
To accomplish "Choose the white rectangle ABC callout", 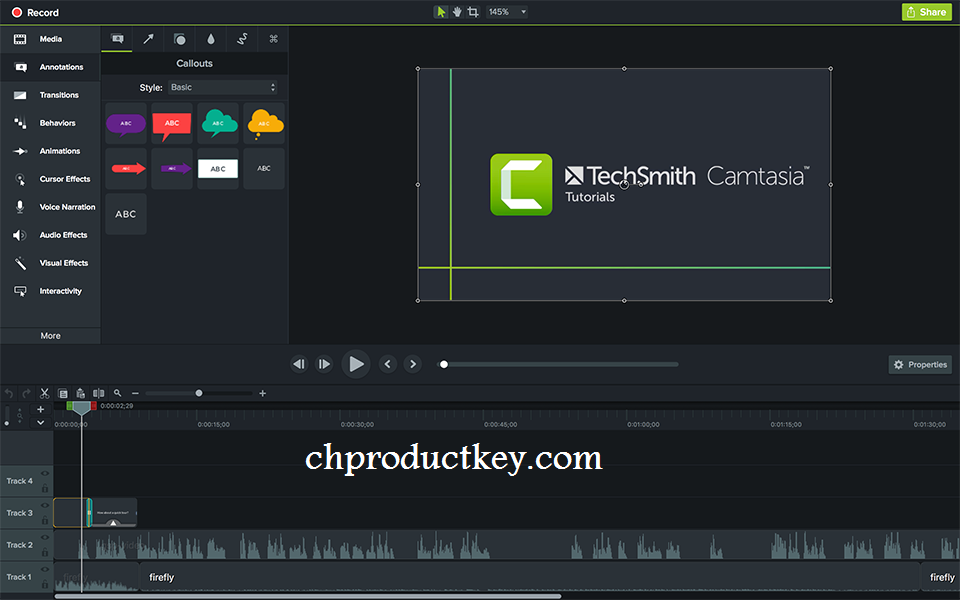I will coord(218,168).
